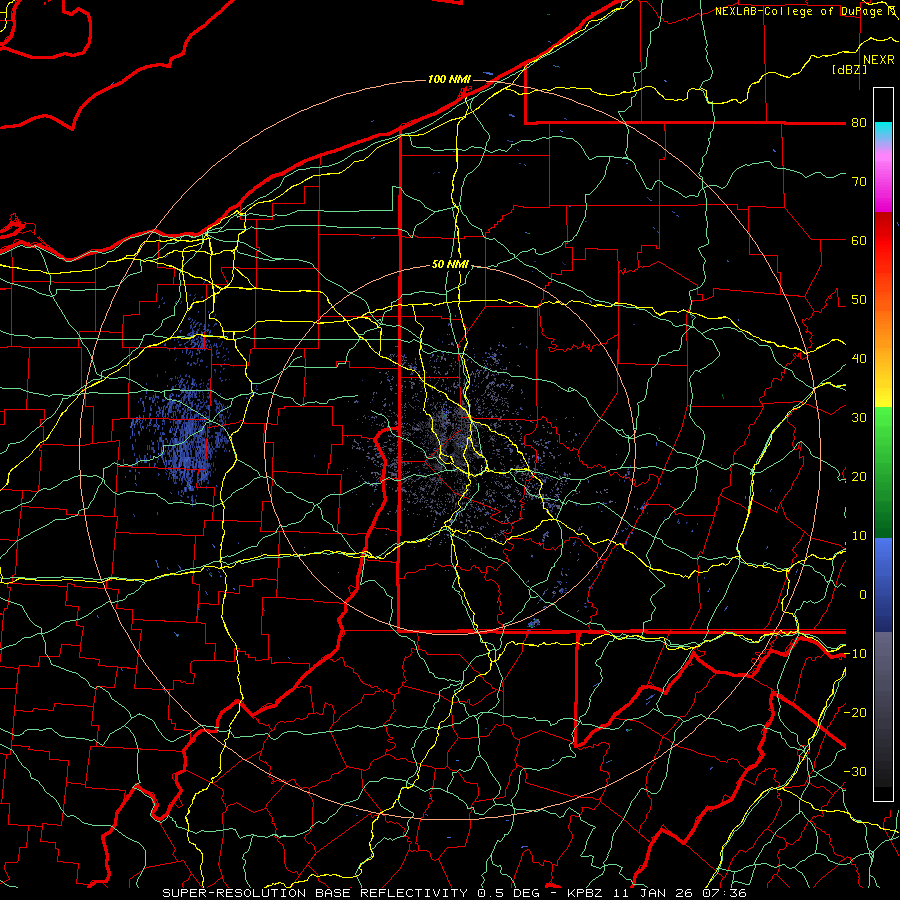Click the -30 value on reflectivity scale
Image resolution: width=900 pixels, height=900 pixels.
pyautogui.click(x=855, y=771)
